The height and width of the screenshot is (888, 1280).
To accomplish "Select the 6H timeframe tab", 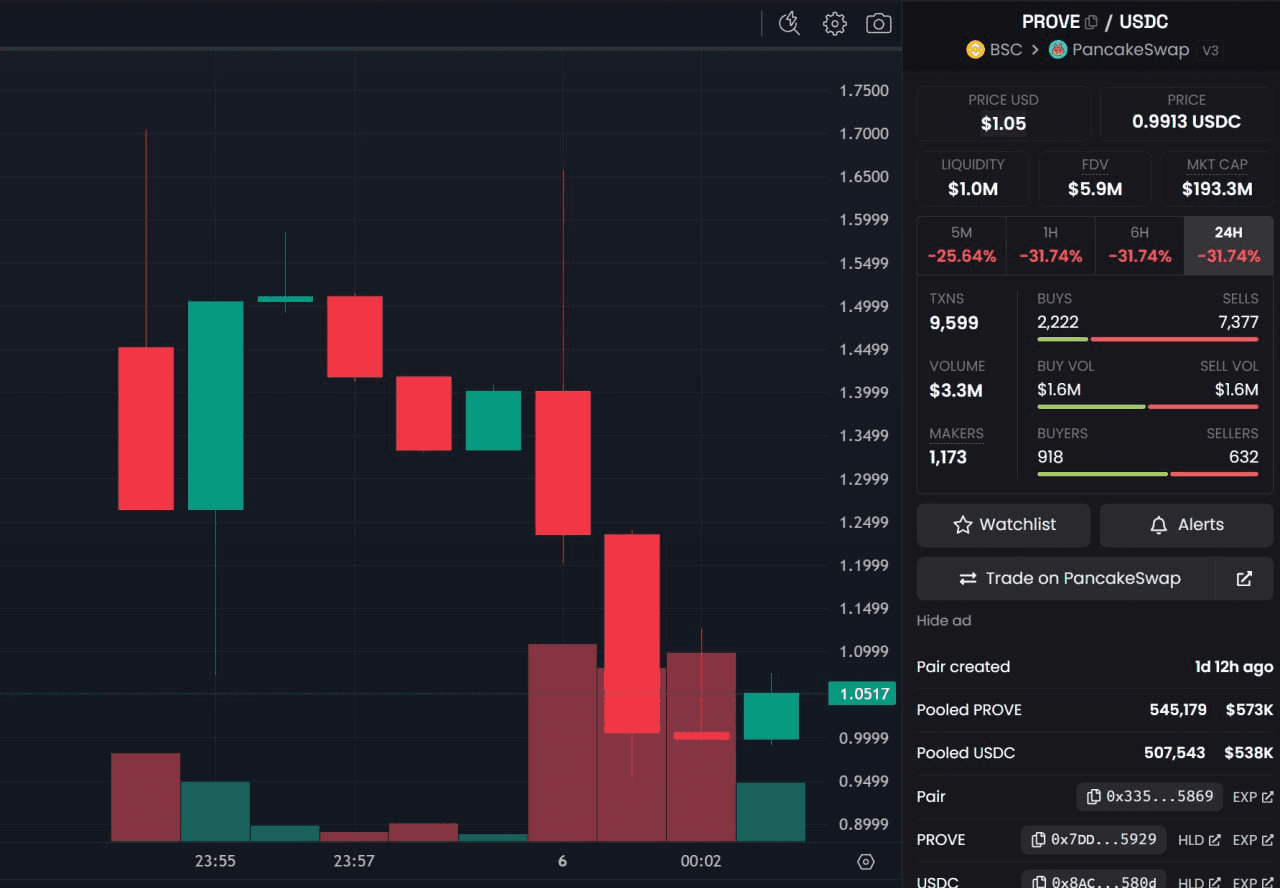I will pyautogui.click(x=1139, y=245).
